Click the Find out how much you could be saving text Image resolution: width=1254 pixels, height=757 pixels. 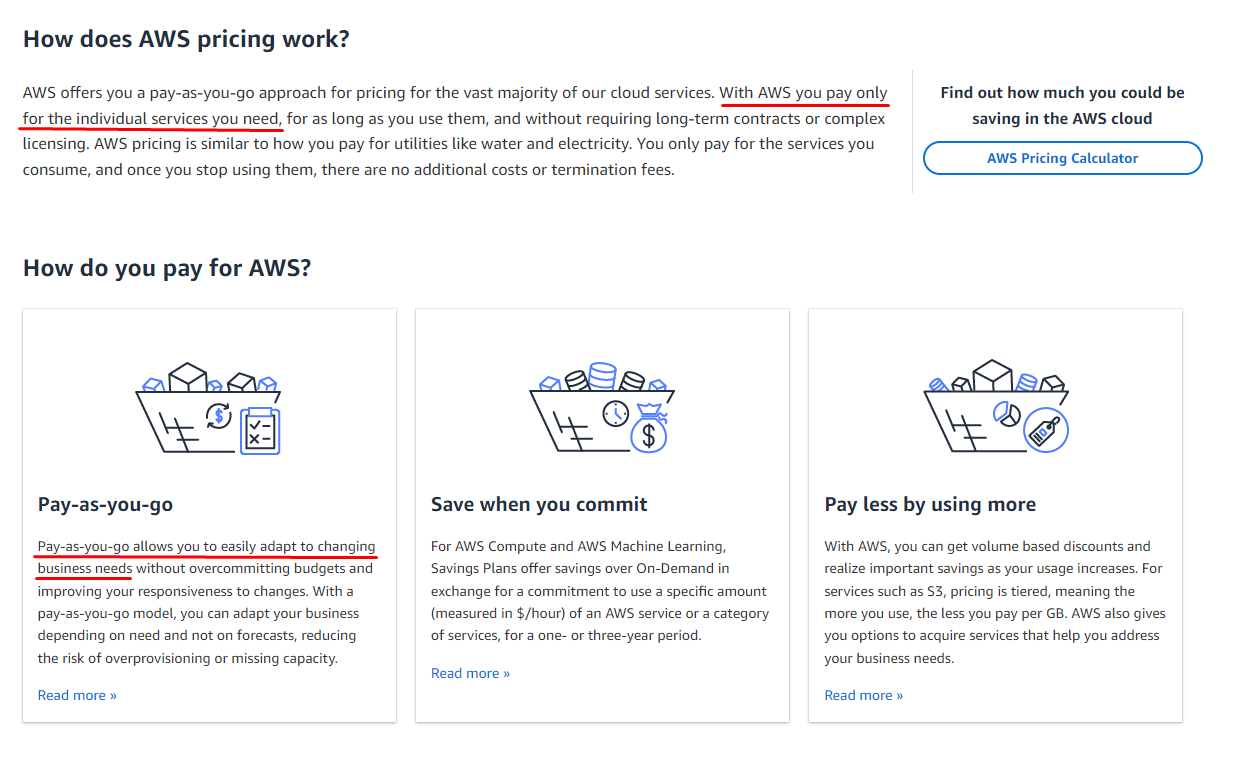[x=1062, y=105]
